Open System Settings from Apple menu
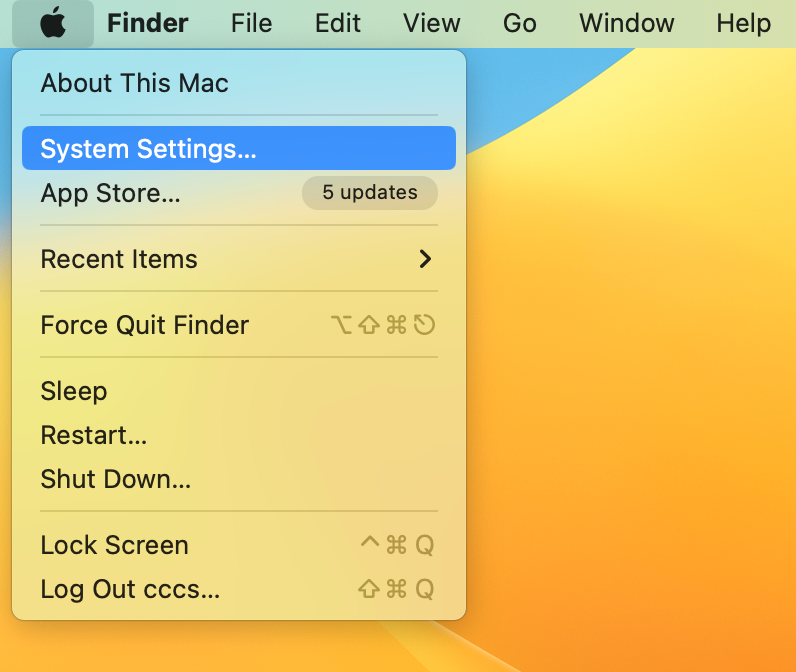The width and height of the screenshot is (796, 672). click(148, 149)
